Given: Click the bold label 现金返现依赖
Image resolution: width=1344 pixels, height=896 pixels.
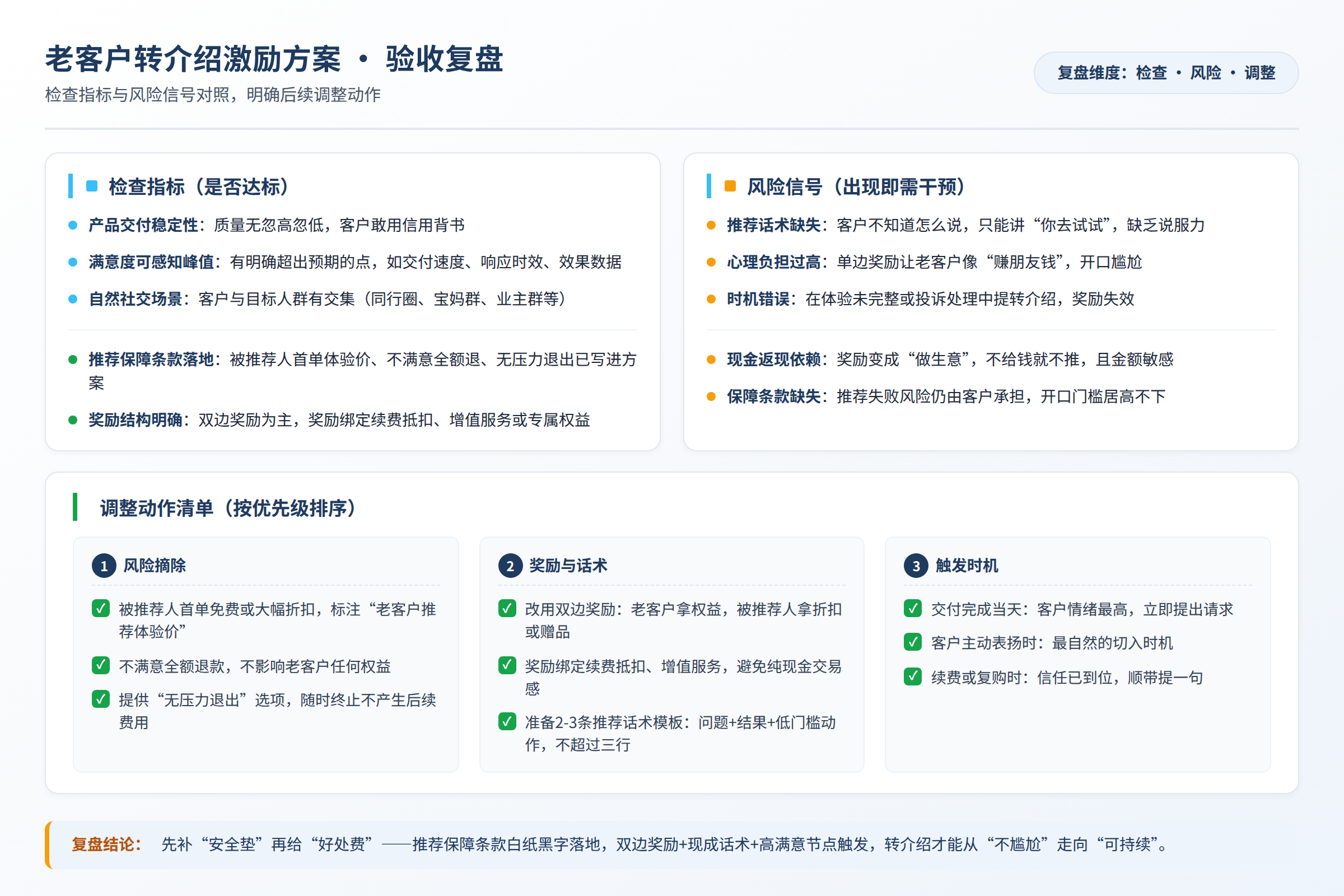Looking at the screenshot, I should point(774,360).
